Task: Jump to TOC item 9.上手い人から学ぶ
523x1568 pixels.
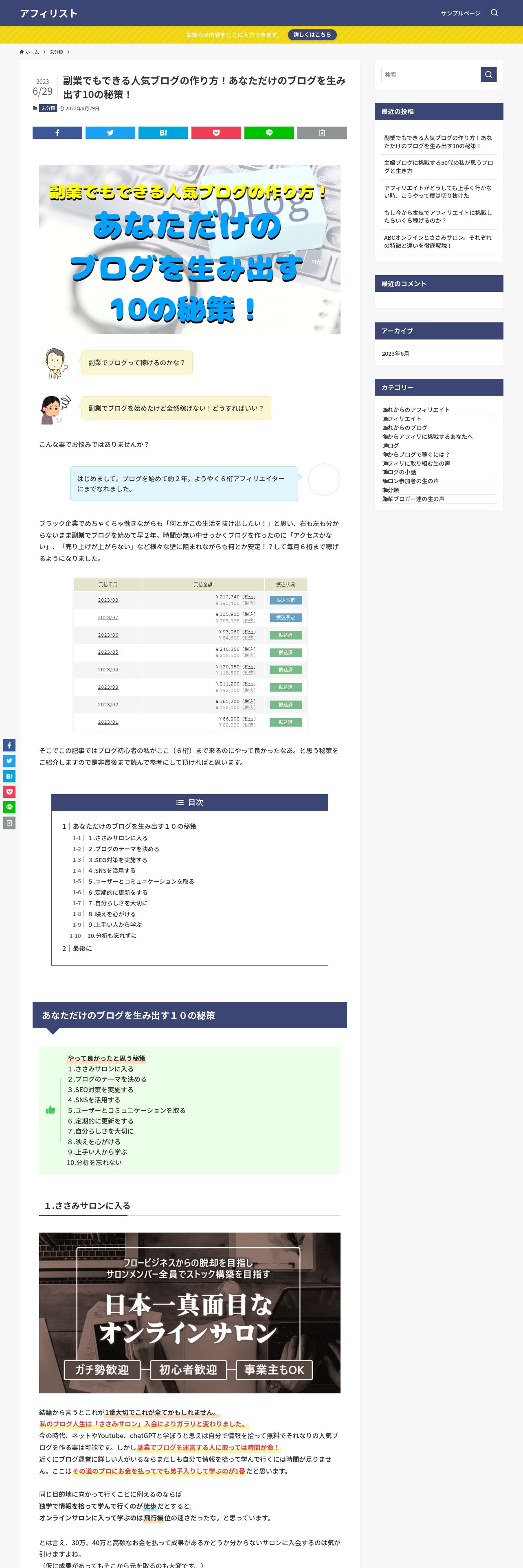Action: click(114, 924)
